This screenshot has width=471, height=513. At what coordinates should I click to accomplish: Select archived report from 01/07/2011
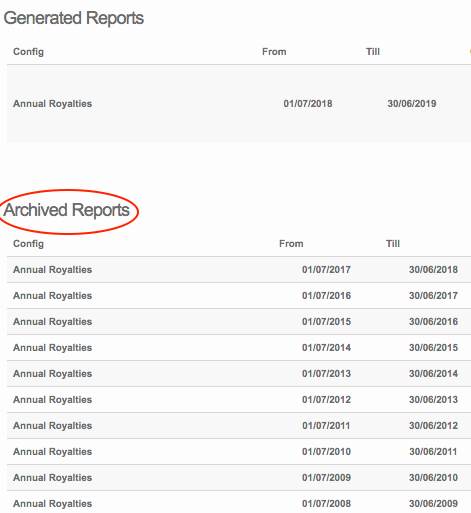pyautogui.click(x=239, y=426)
